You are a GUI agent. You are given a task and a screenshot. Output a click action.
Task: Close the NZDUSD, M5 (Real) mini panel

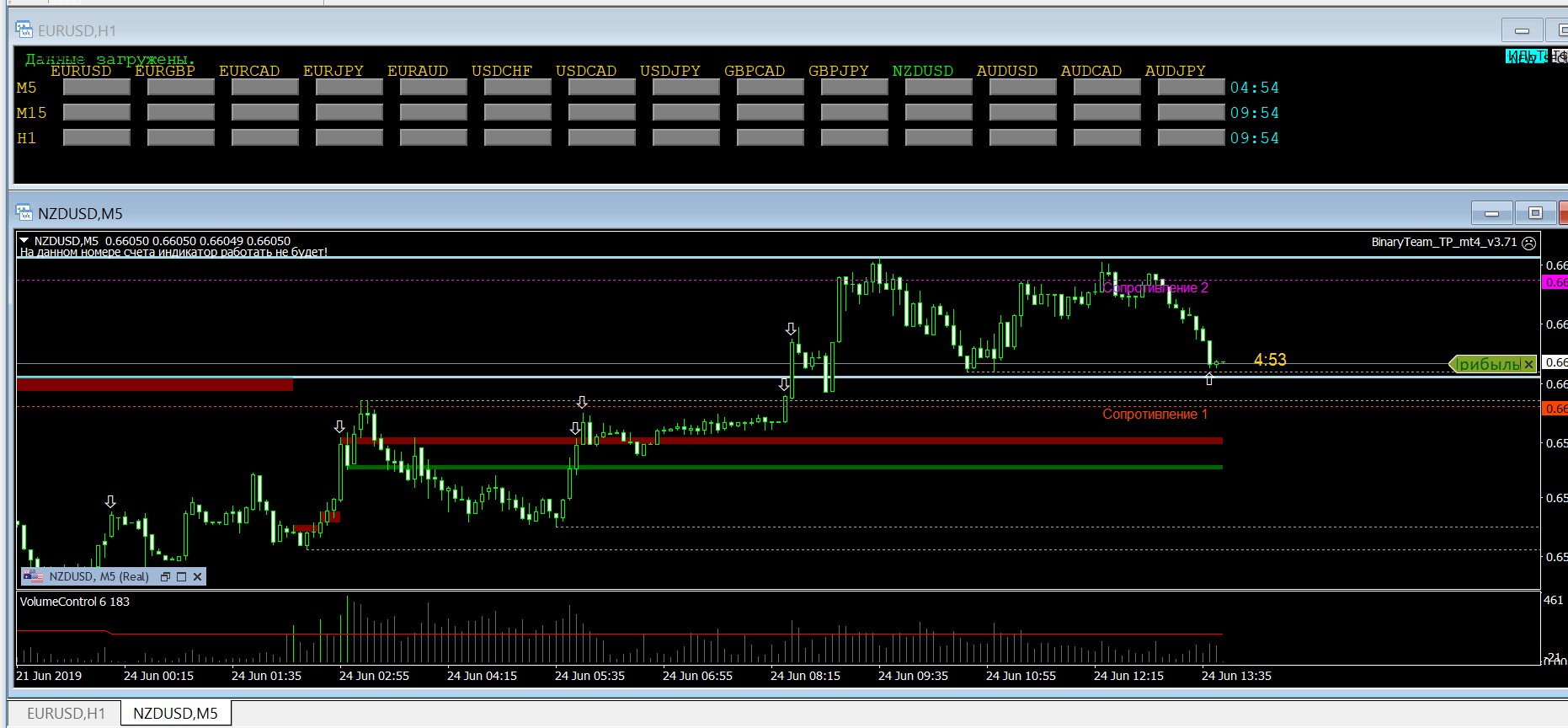tap(197, 577)
